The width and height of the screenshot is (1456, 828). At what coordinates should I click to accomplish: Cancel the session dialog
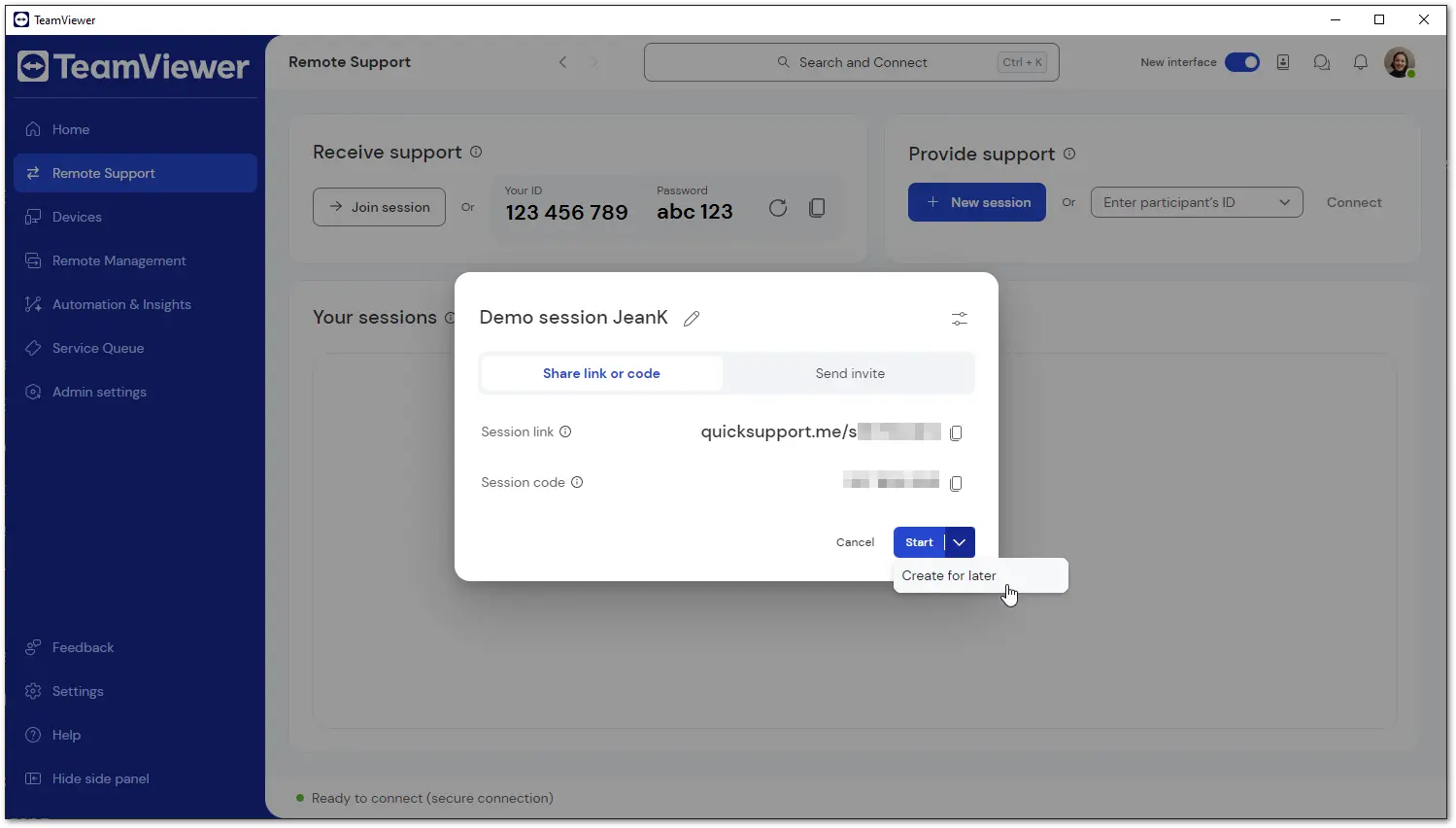coord(856,542)
